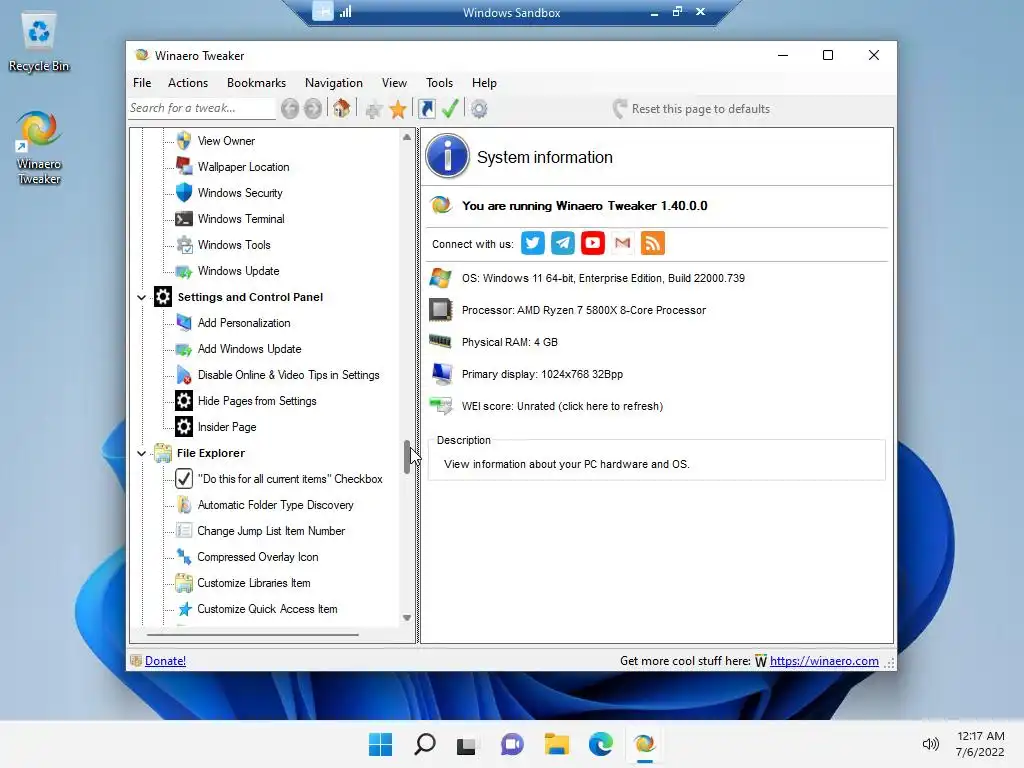
Task: Click the Donate! link
Action: click(165, 661)
